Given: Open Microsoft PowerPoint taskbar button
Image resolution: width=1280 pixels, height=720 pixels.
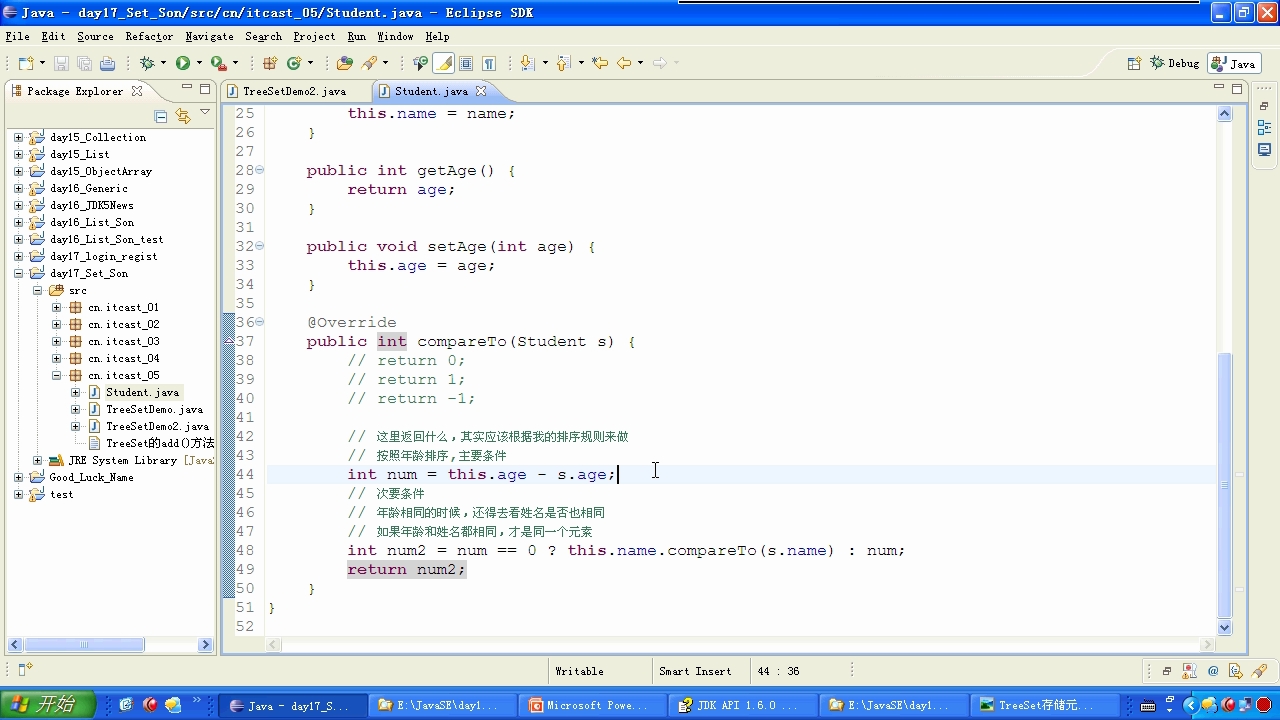Looking at the screenshot, I should click(x=591, y=705).
